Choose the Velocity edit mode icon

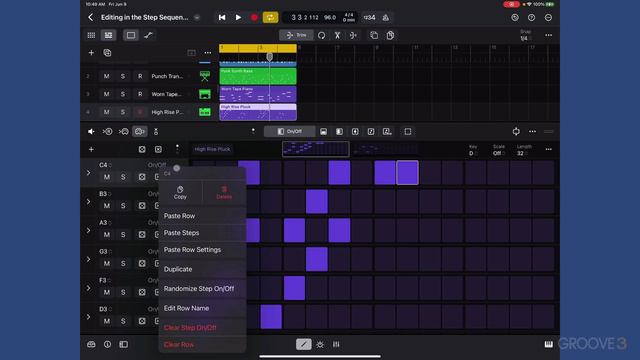323,131
